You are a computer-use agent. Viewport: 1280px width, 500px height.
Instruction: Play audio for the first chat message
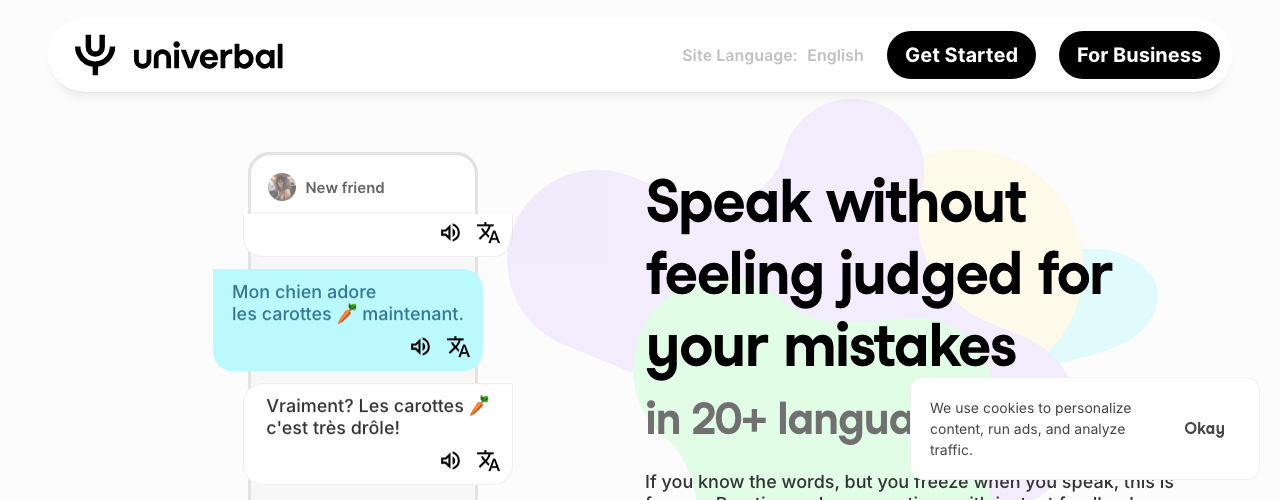coord(450,233)
